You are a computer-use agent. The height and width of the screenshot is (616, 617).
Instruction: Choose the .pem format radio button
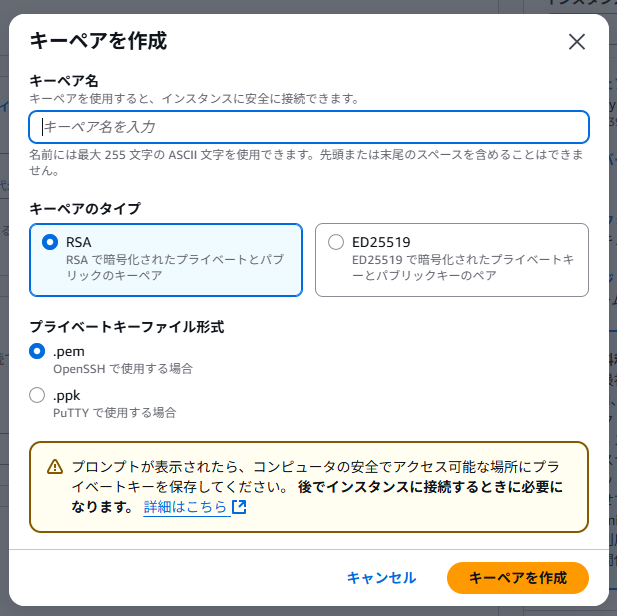(x=37, y=351)
